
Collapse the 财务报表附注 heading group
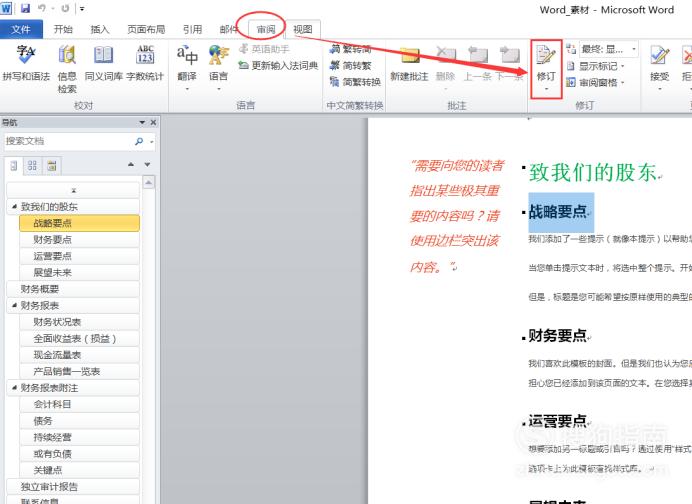point(15,388)
